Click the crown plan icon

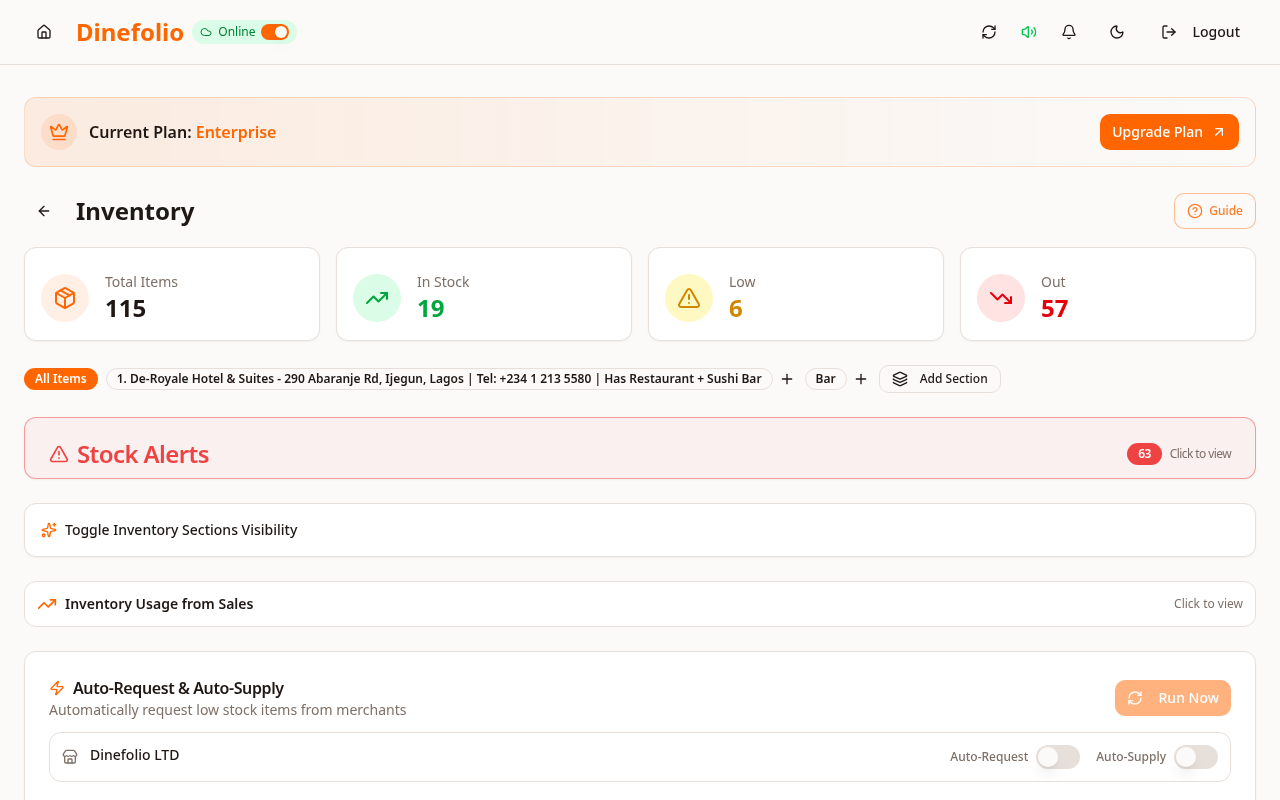point(59,132)
